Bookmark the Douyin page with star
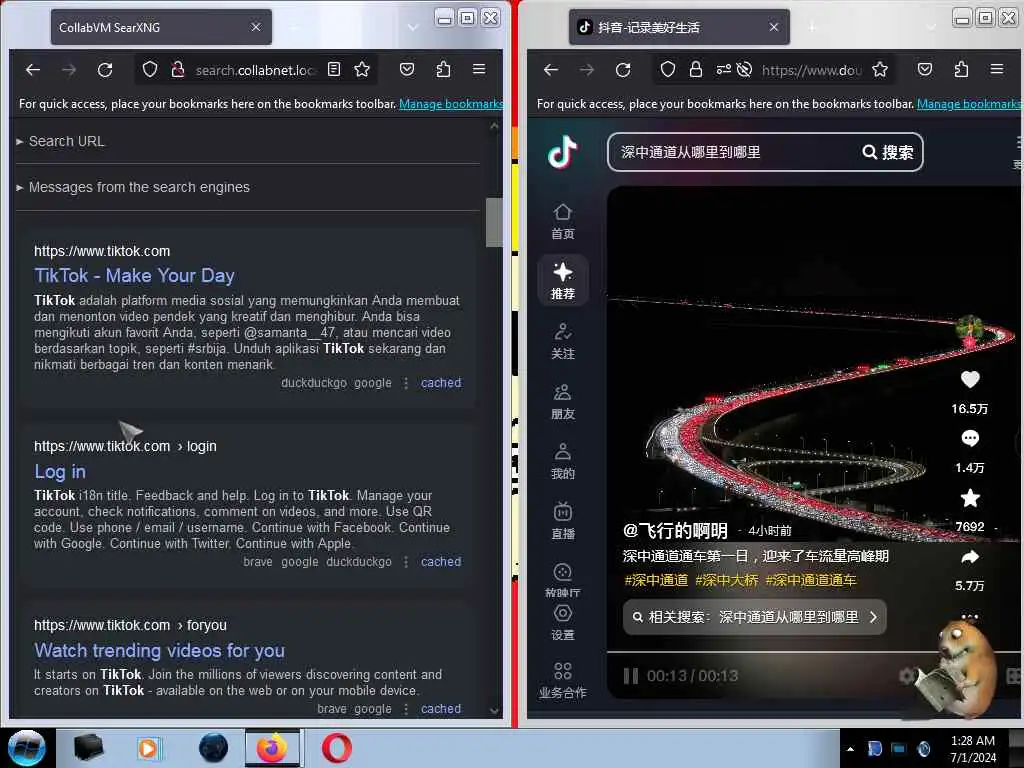Image resolution: width=1024 pixels, height=768 pixels. tap(880, 69)
